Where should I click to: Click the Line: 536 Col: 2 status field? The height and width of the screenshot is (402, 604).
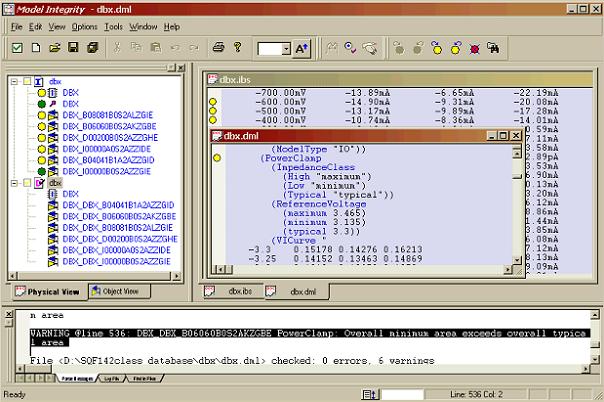click(x=476, y=395)
